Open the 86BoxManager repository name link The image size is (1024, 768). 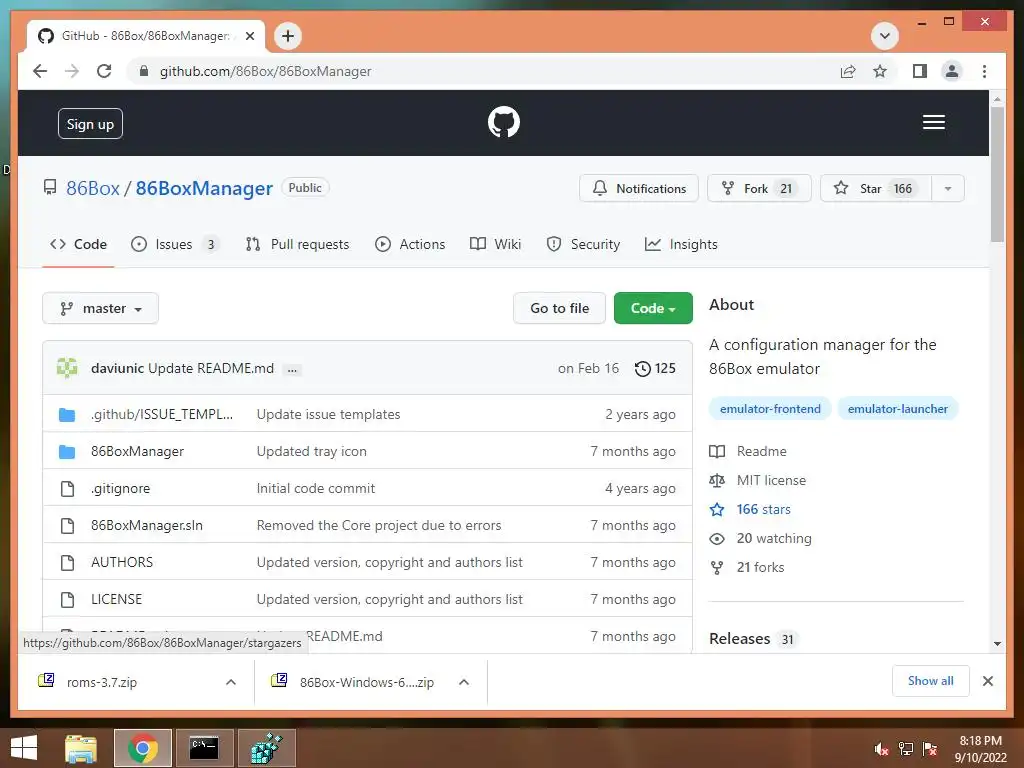coord(204,188)
